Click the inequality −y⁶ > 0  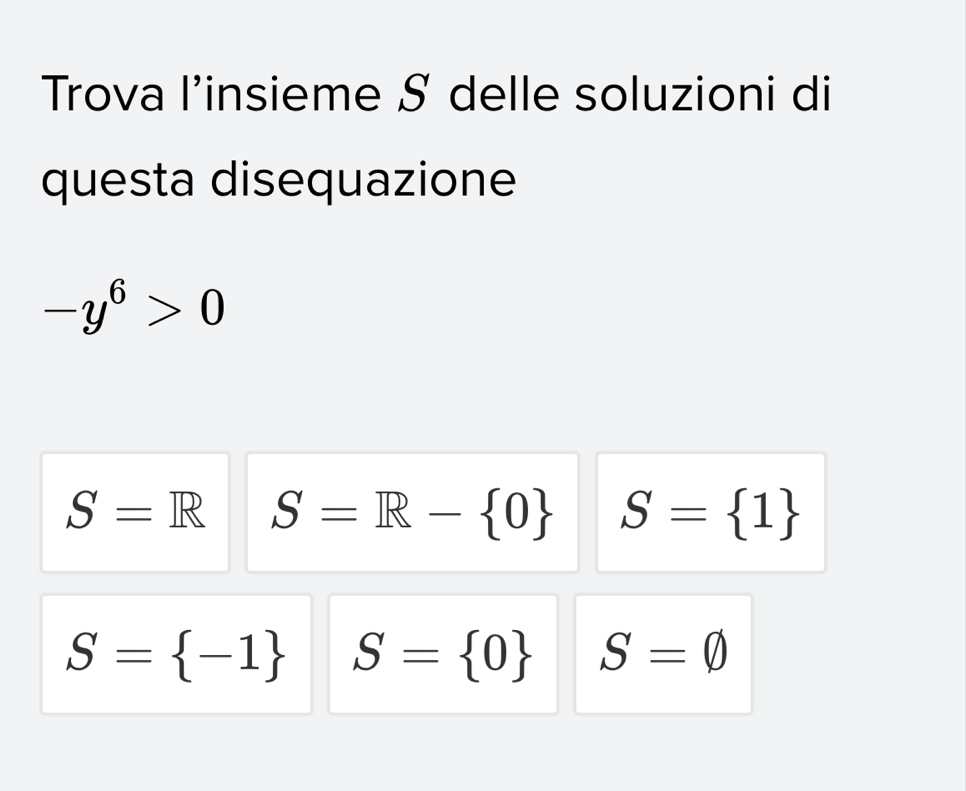click(x=134, y=308)
